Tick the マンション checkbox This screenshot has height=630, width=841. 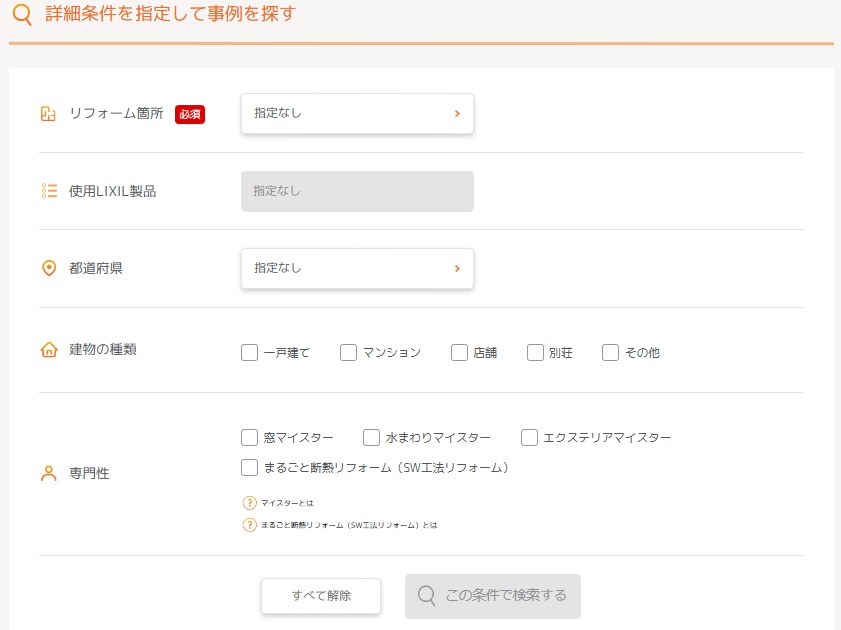pyautogui.click(x=349, y=352)
